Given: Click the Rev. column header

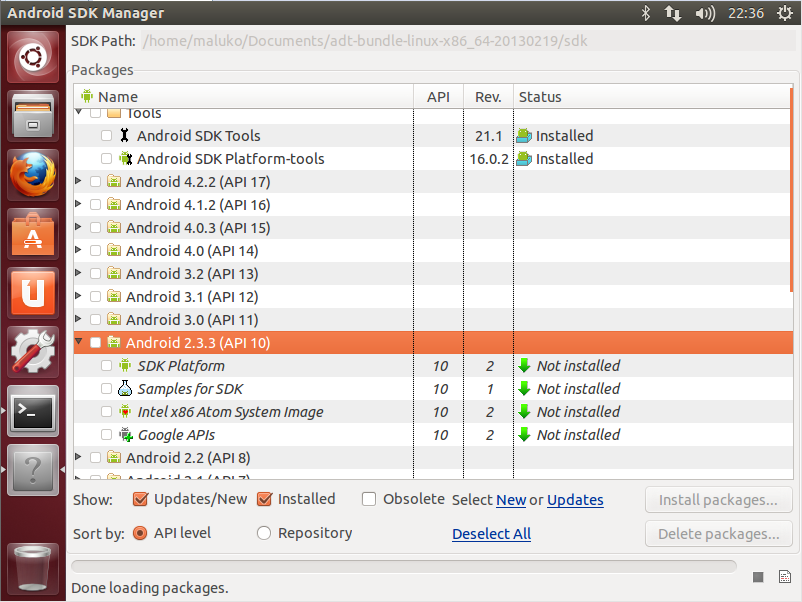Looking at the screenshot, I should [x=488, y=97].
